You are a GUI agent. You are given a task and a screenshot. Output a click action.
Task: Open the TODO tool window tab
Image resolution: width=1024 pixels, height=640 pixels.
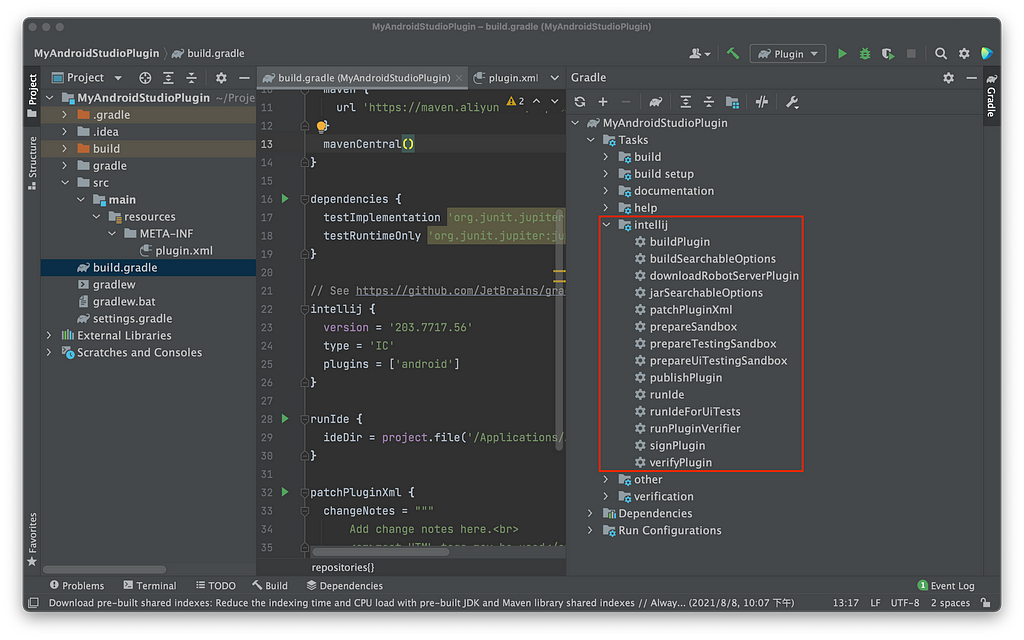tap(216, 585)
